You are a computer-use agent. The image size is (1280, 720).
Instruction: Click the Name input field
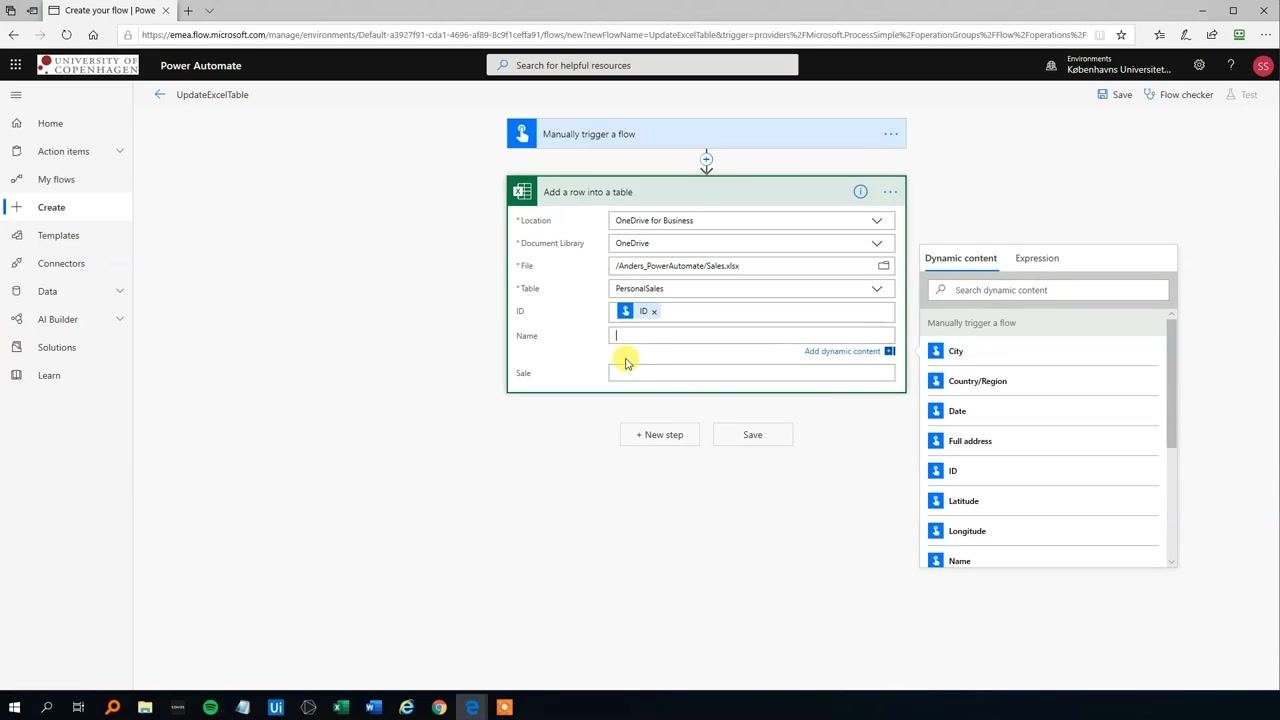751,335
